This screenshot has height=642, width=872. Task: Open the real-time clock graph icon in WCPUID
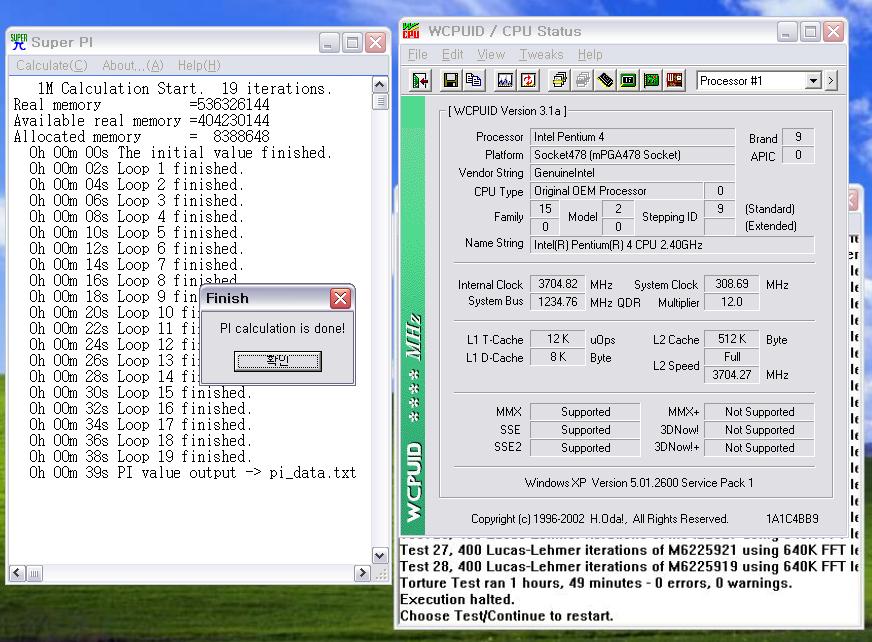coord(505,81)
